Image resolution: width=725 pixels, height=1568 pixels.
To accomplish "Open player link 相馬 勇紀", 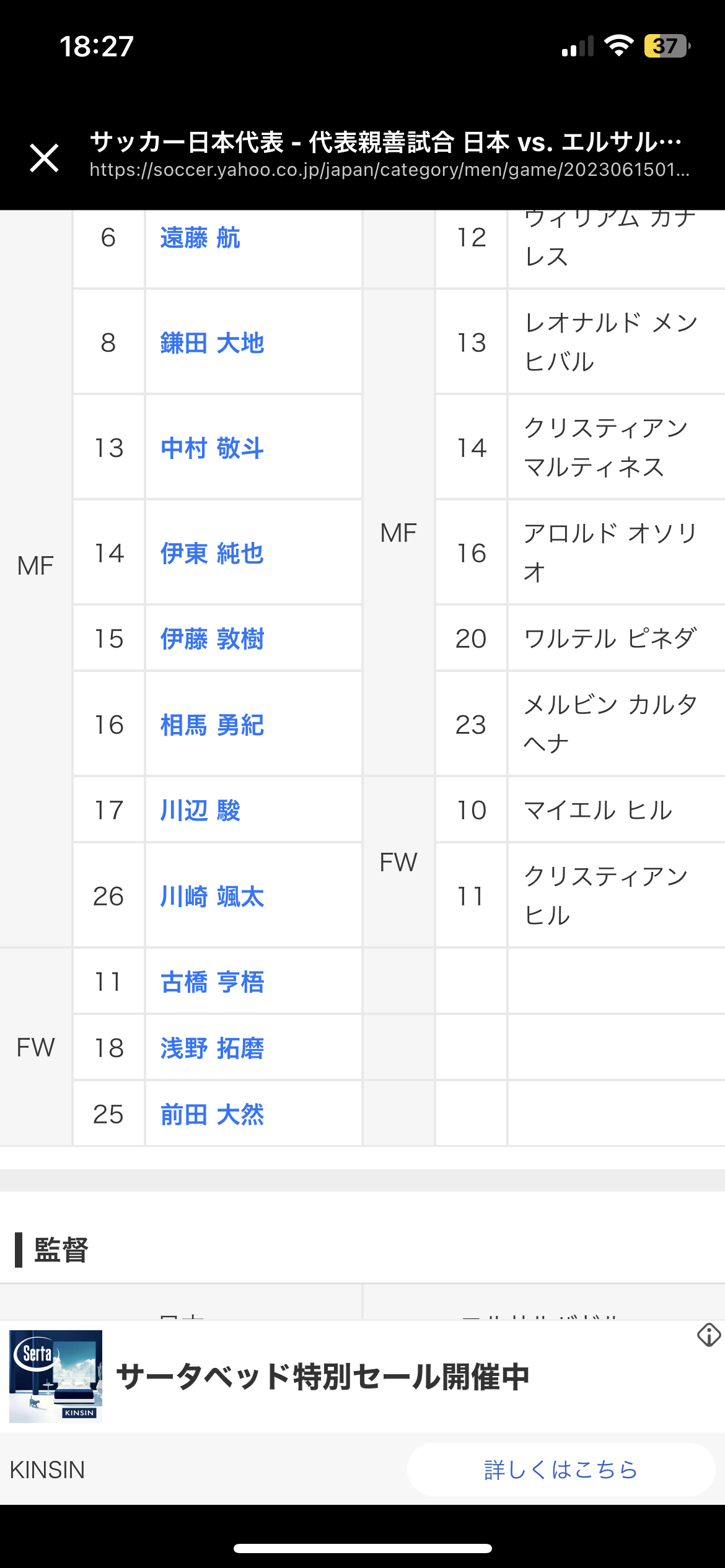I will point(212,725).
